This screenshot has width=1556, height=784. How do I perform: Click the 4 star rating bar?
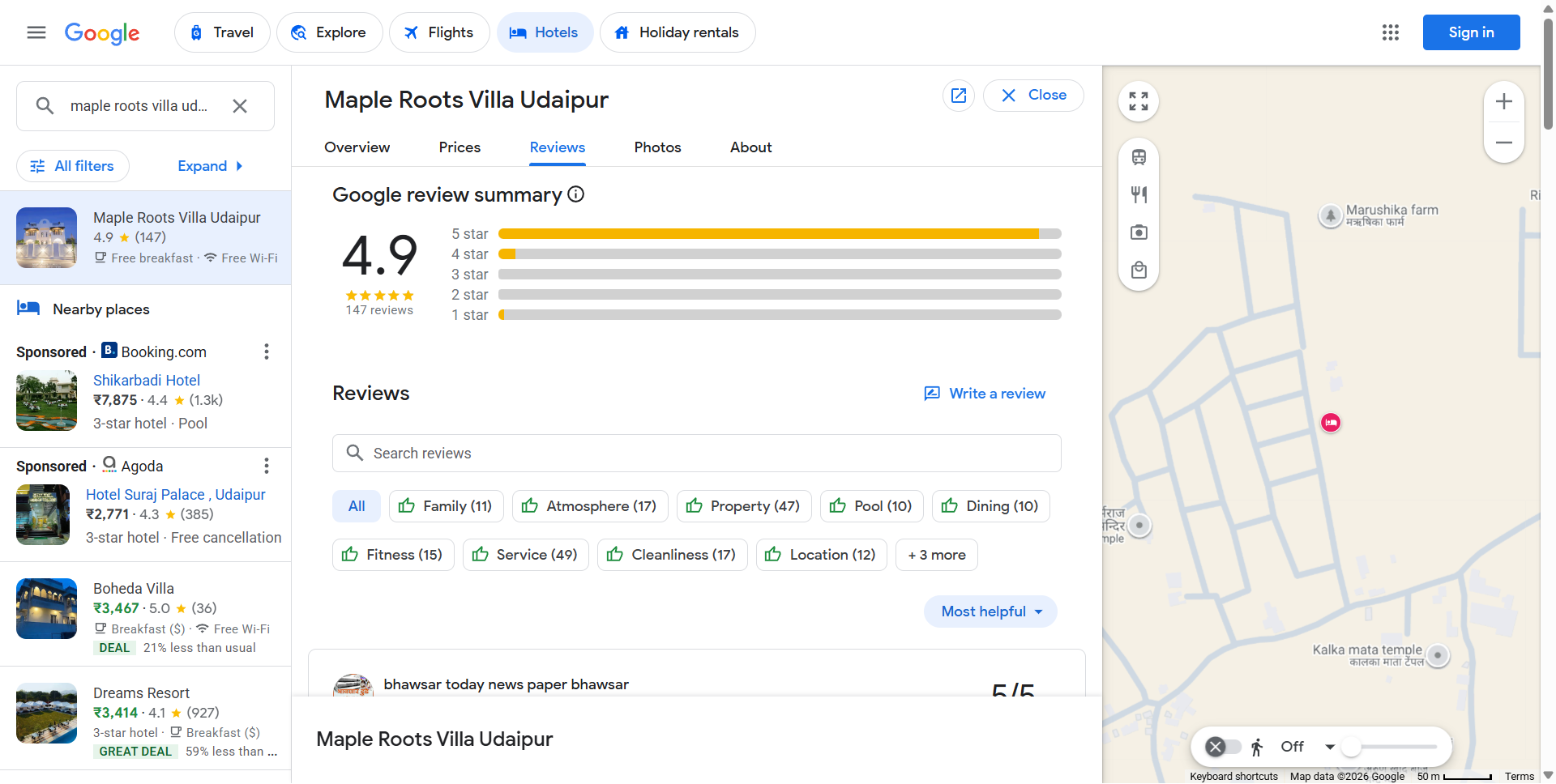tap(780, 254)
